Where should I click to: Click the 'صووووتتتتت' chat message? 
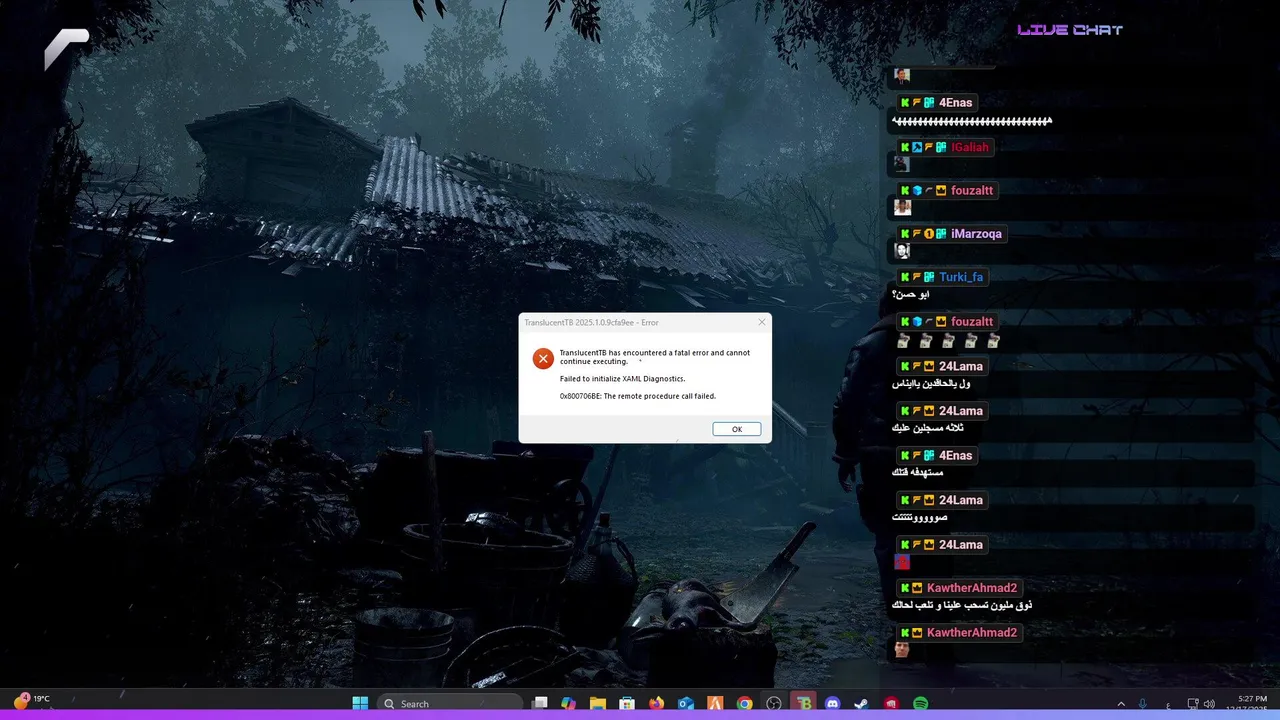[919, 517]
